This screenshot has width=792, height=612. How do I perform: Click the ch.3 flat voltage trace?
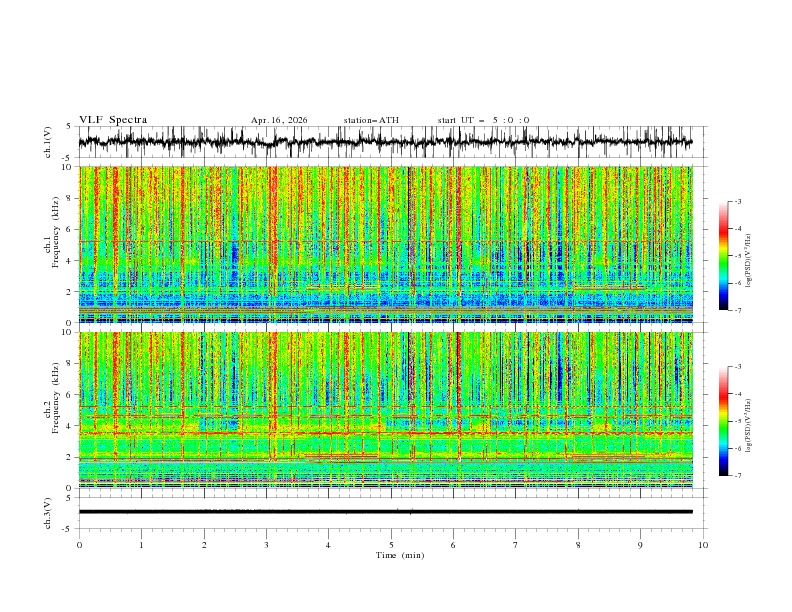385,512
